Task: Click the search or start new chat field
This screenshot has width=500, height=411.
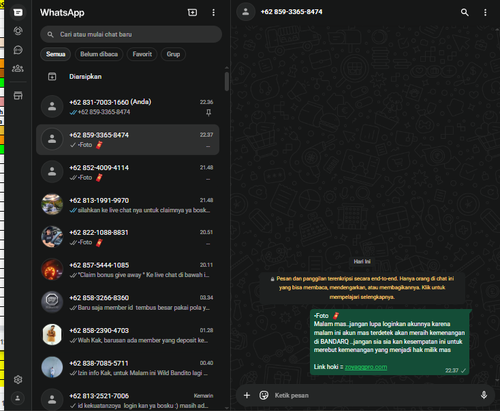Action: 131,34
